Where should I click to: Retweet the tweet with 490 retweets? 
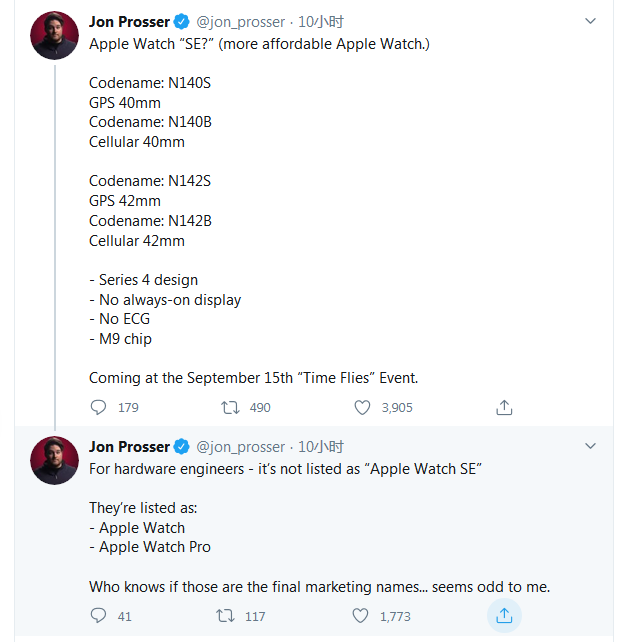tap(230, 407)
